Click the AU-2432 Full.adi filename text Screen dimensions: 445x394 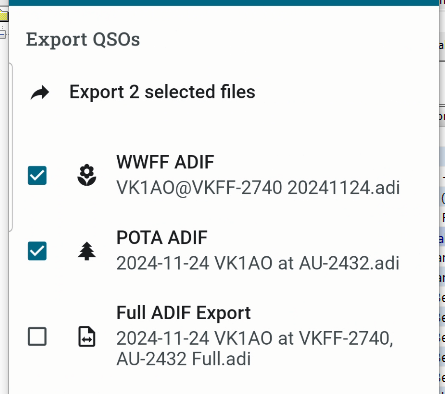[183, 359]
